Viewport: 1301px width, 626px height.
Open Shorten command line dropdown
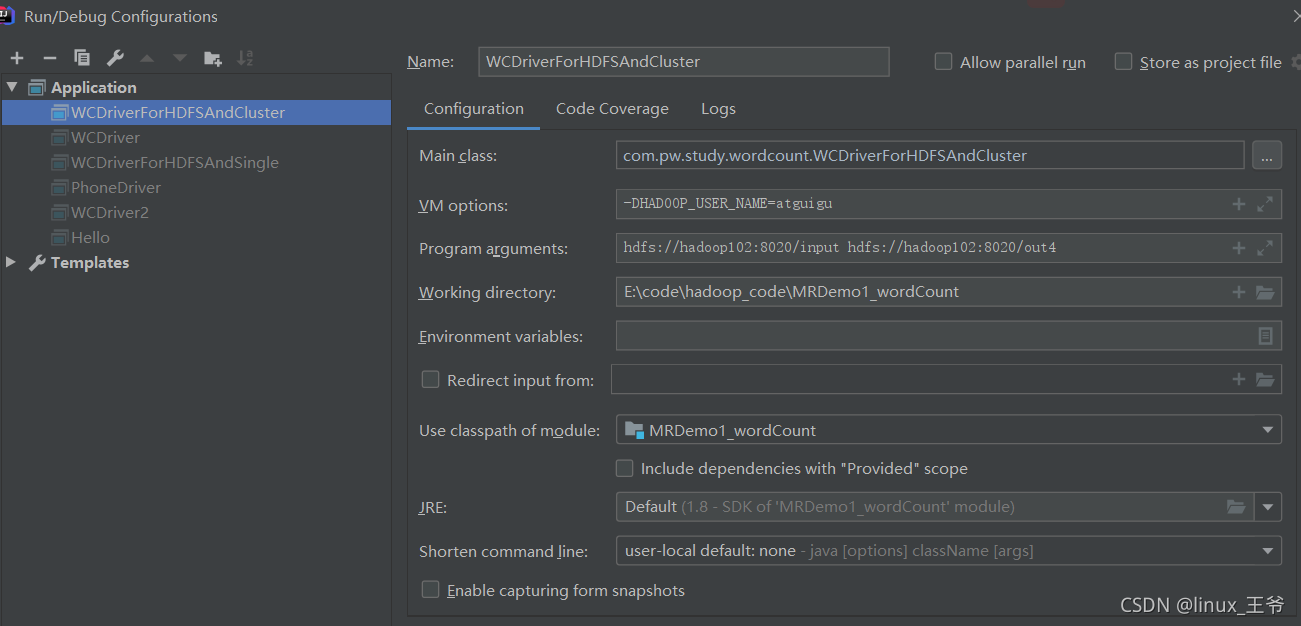[1268, 551]
